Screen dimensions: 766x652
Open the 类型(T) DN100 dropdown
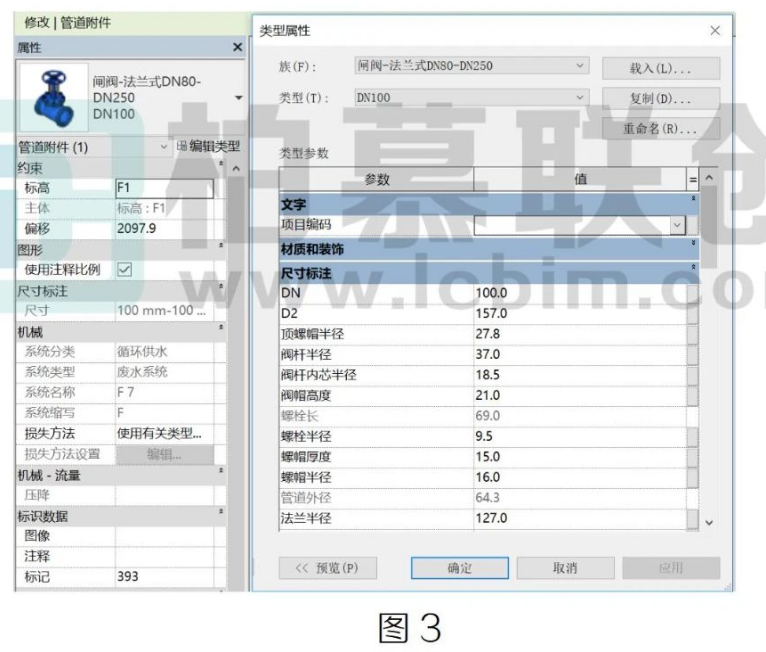coord(579,98)
